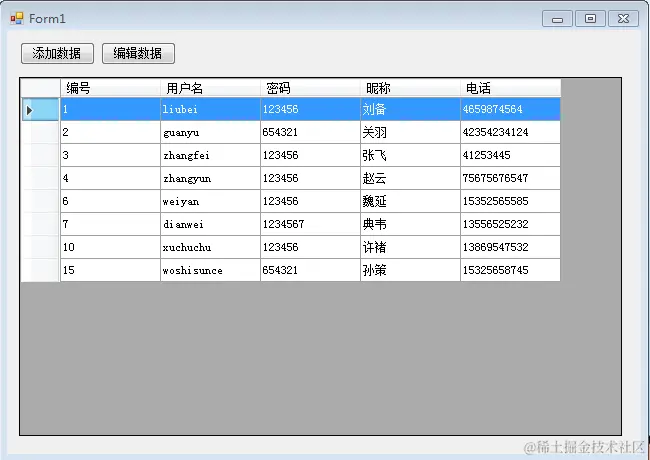The height and width of the screenshot is (460, 650).
Task: Select cell xuchuchu
Action: click(x=210, y=247)
